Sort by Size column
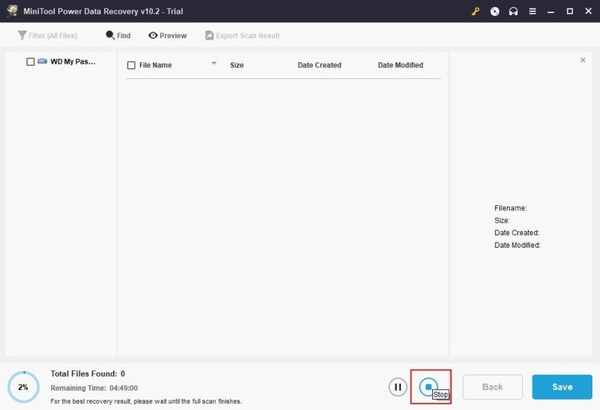600x410 pixels. (237, 65)
